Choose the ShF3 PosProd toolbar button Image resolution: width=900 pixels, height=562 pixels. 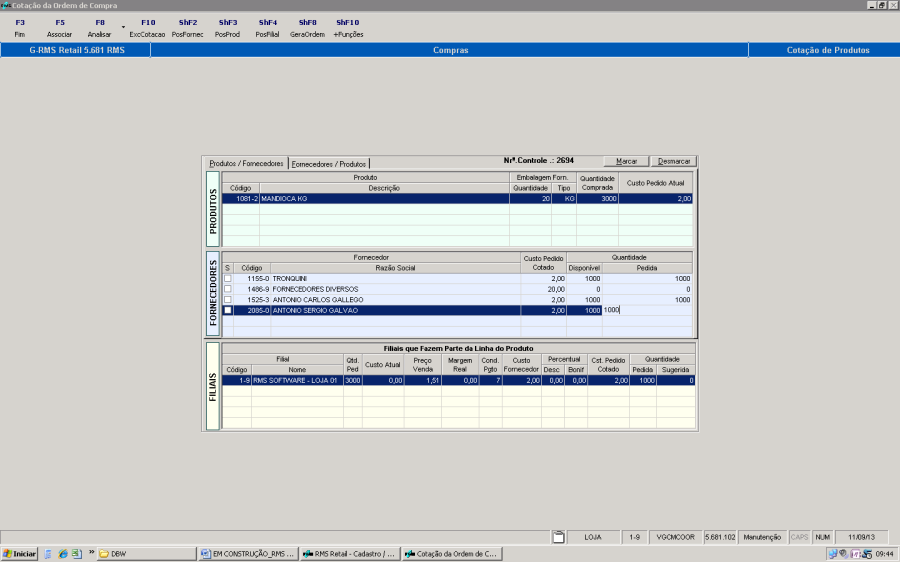pos(227,27)
